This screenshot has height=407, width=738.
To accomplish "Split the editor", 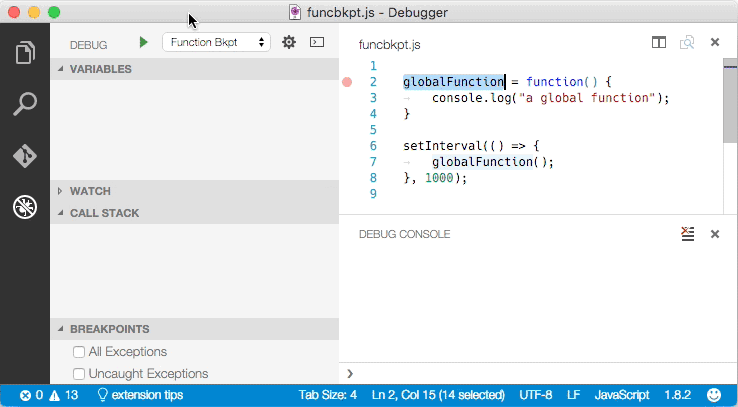I will pyautogui.click(x=659, y=43).
